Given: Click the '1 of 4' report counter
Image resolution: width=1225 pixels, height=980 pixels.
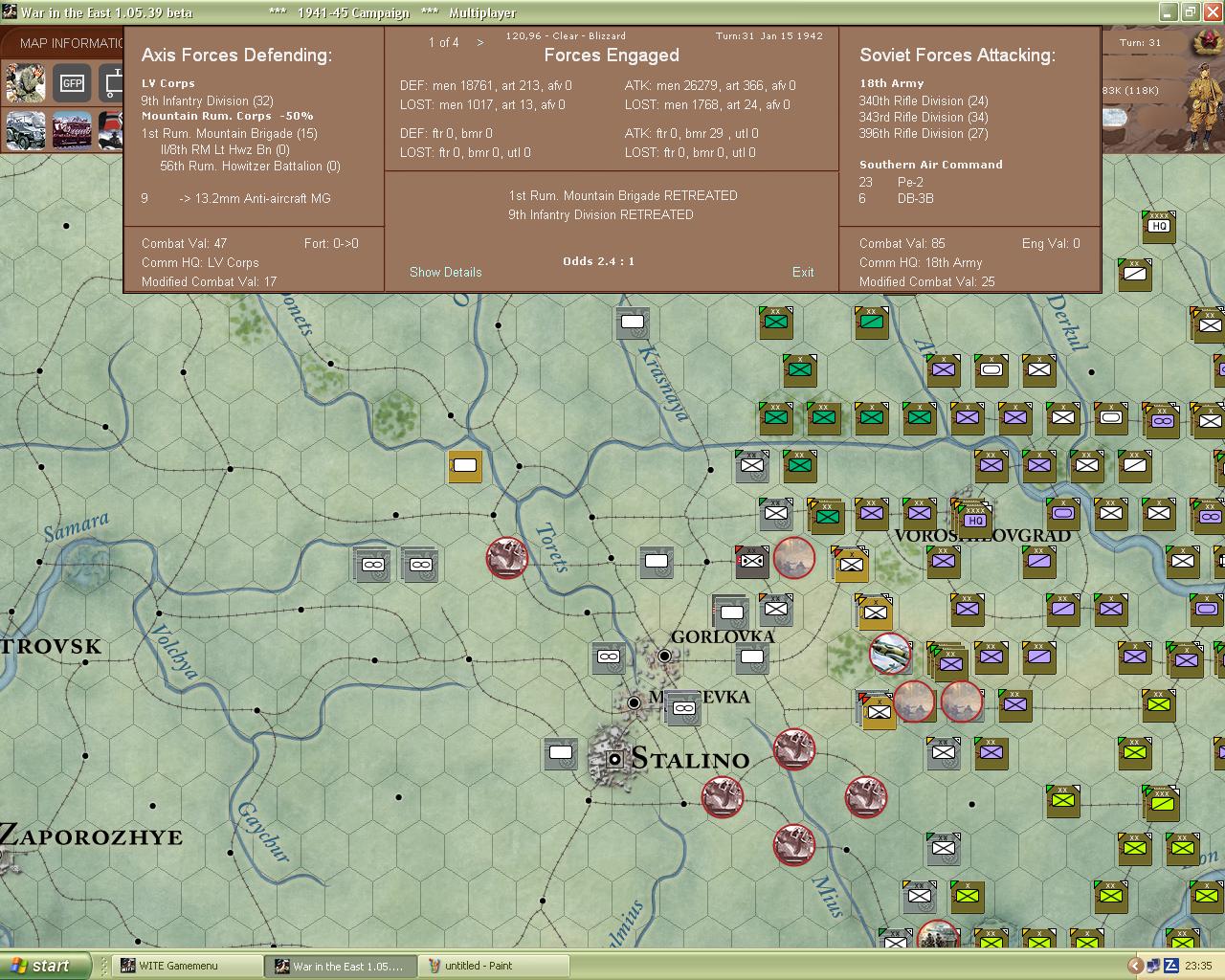Looking at the screenshot, I should point(444,42).
